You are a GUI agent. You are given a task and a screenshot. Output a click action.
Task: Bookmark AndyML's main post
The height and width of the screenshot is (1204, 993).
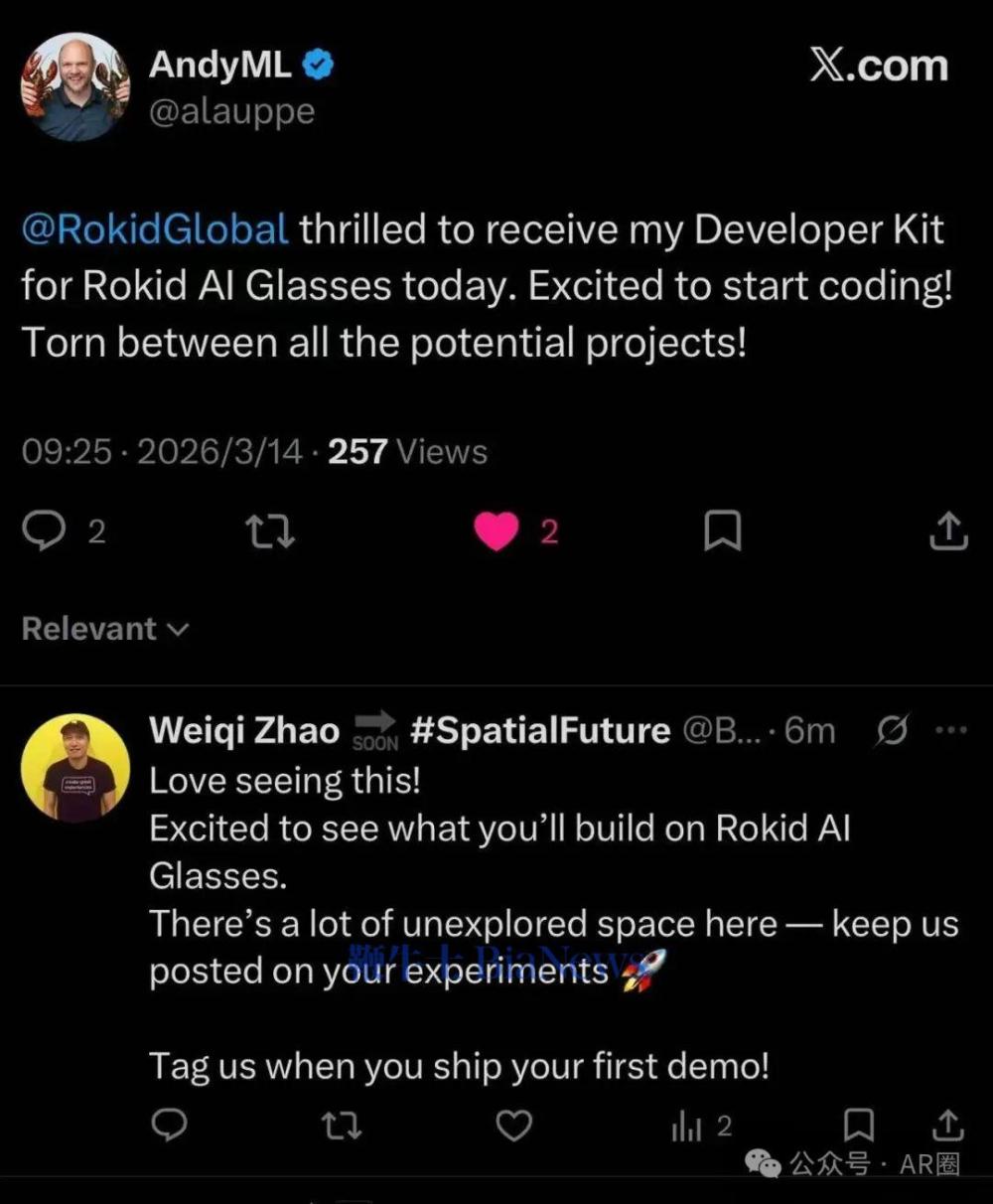[x=722, y=531]
